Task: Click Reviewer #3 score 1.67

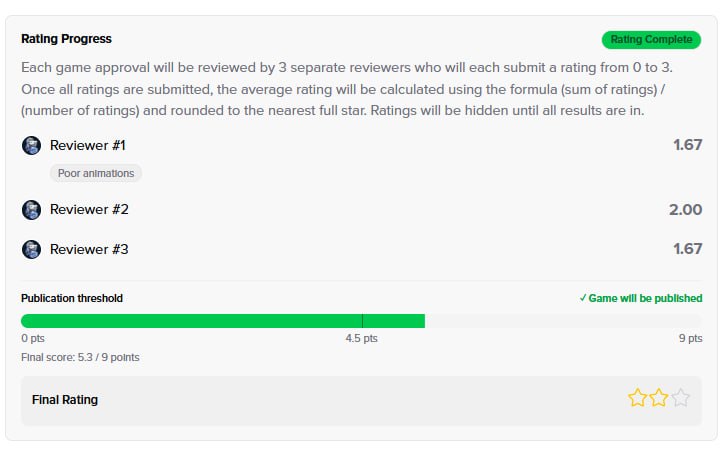Action: click(x=688, y=249)
